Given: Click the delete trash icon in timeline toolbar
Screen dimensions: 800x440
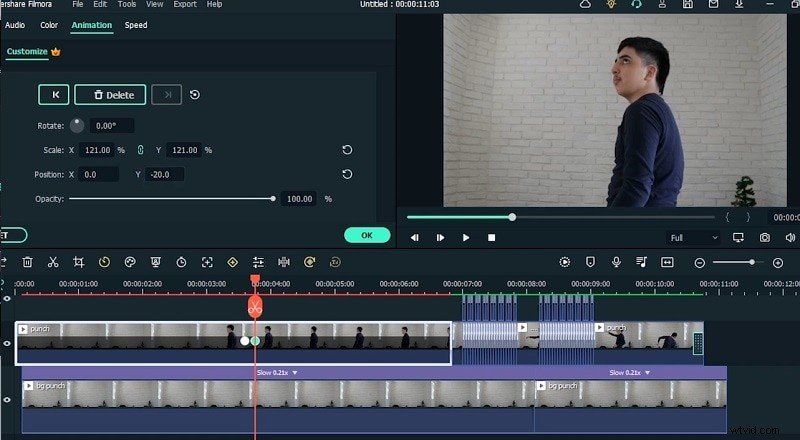Looking at the screenshot, I should coord(28,262).
